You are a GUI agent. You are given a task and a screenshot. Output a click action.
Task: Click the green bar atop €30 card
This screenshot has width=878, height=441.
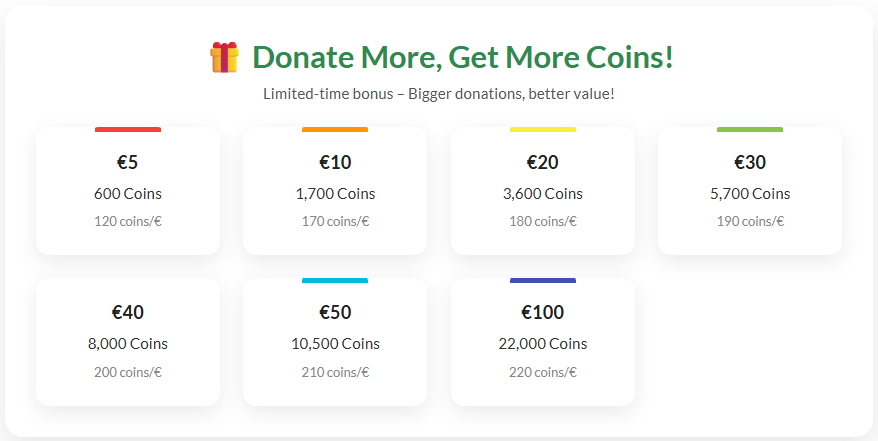pos(750,129)
